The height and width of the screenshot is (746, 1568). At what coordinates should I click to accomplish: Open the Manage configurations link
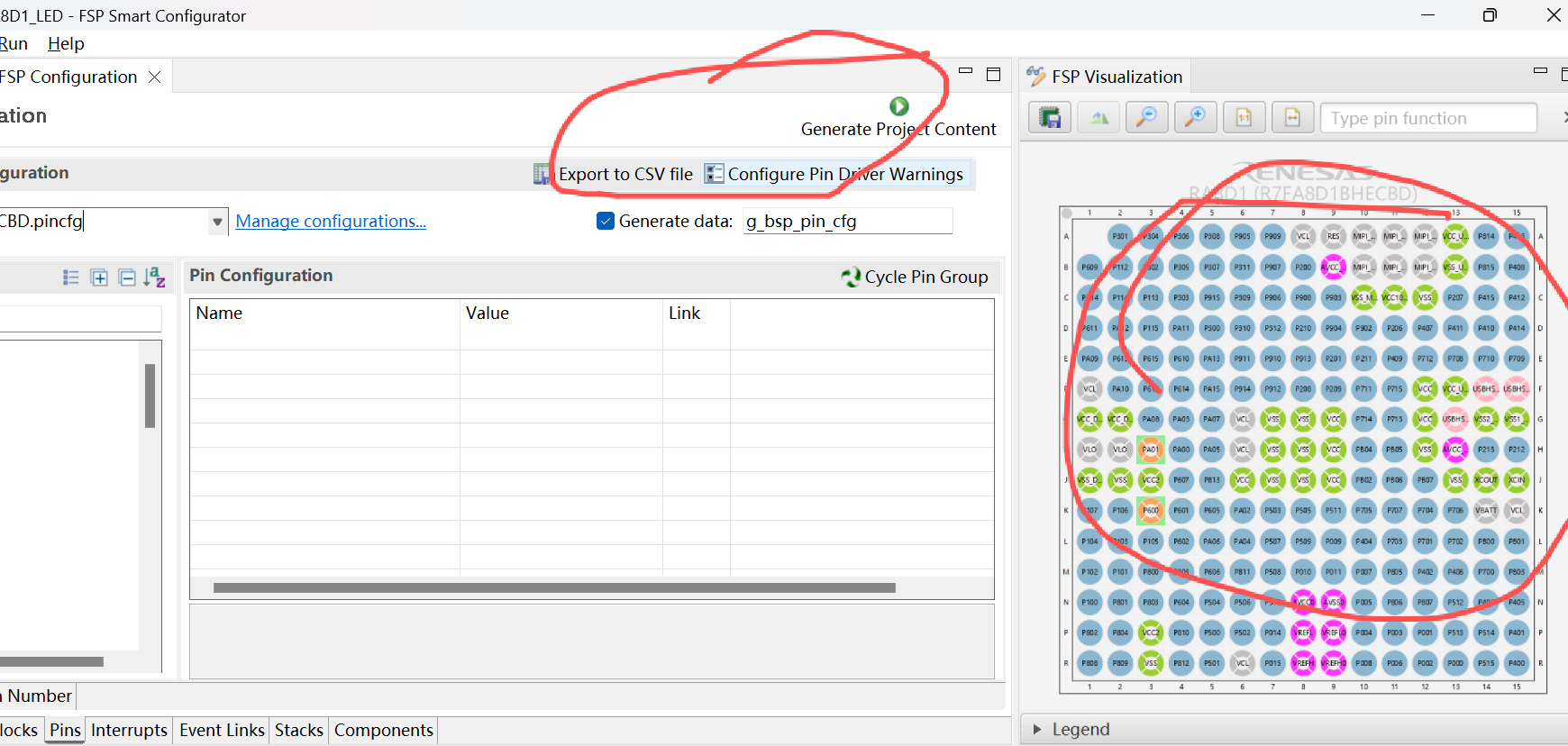(331, 221)
